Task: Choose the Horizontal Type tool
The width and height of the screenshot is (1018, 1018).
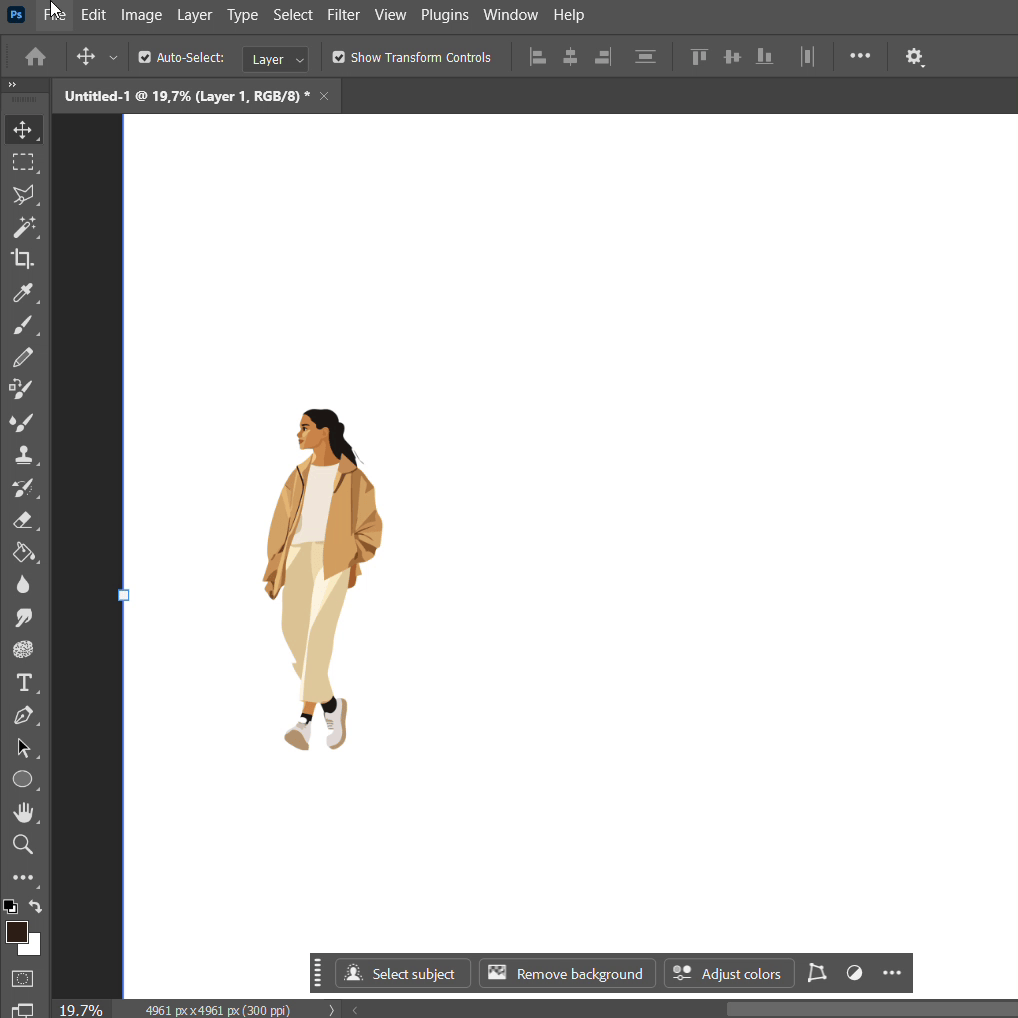Action: point(22,683)
